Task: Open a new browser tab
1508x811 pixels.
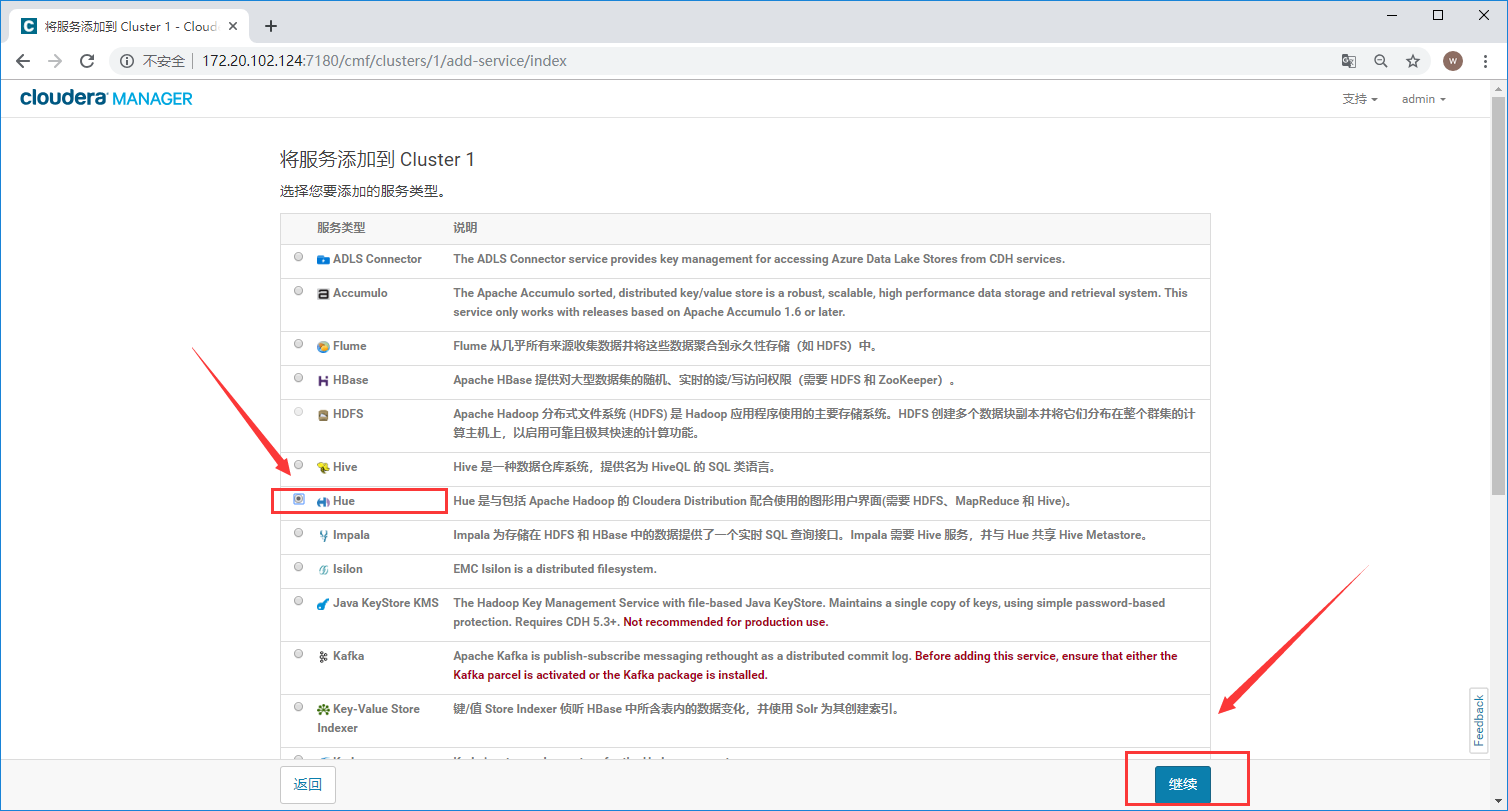Action: [270, 26]
